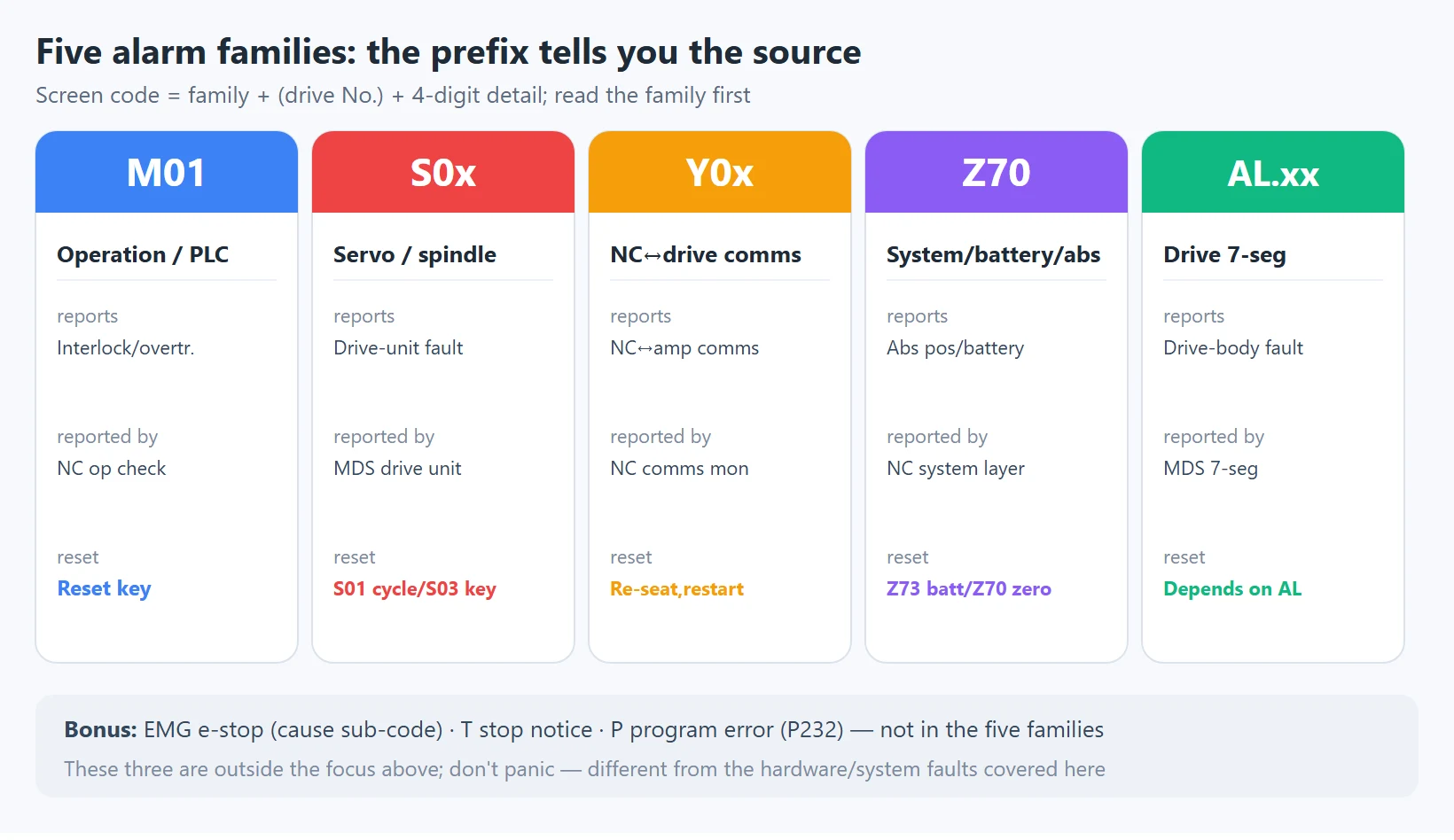Open the Re-seat,restart link

tap(677, 589)
